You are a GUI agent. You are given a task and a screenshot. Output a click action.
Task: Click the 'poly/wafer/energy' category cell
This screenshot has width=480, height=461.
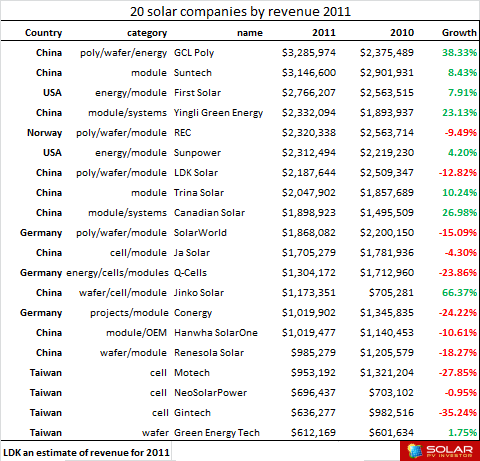(x=123, y=53)
